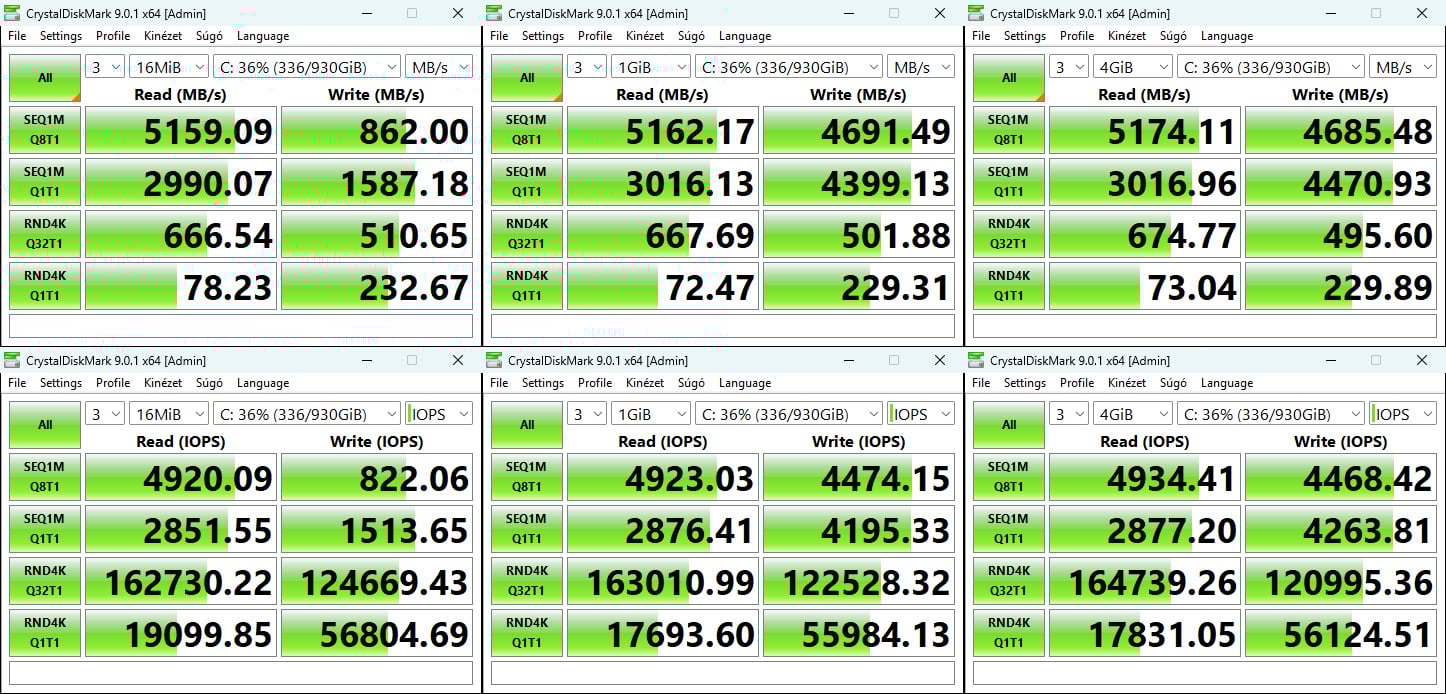This screenshot has height=694, width=1446.
Task: Open the MB/s unit dropdown in the 4GiB window
Action: (x=1402, y=67)
